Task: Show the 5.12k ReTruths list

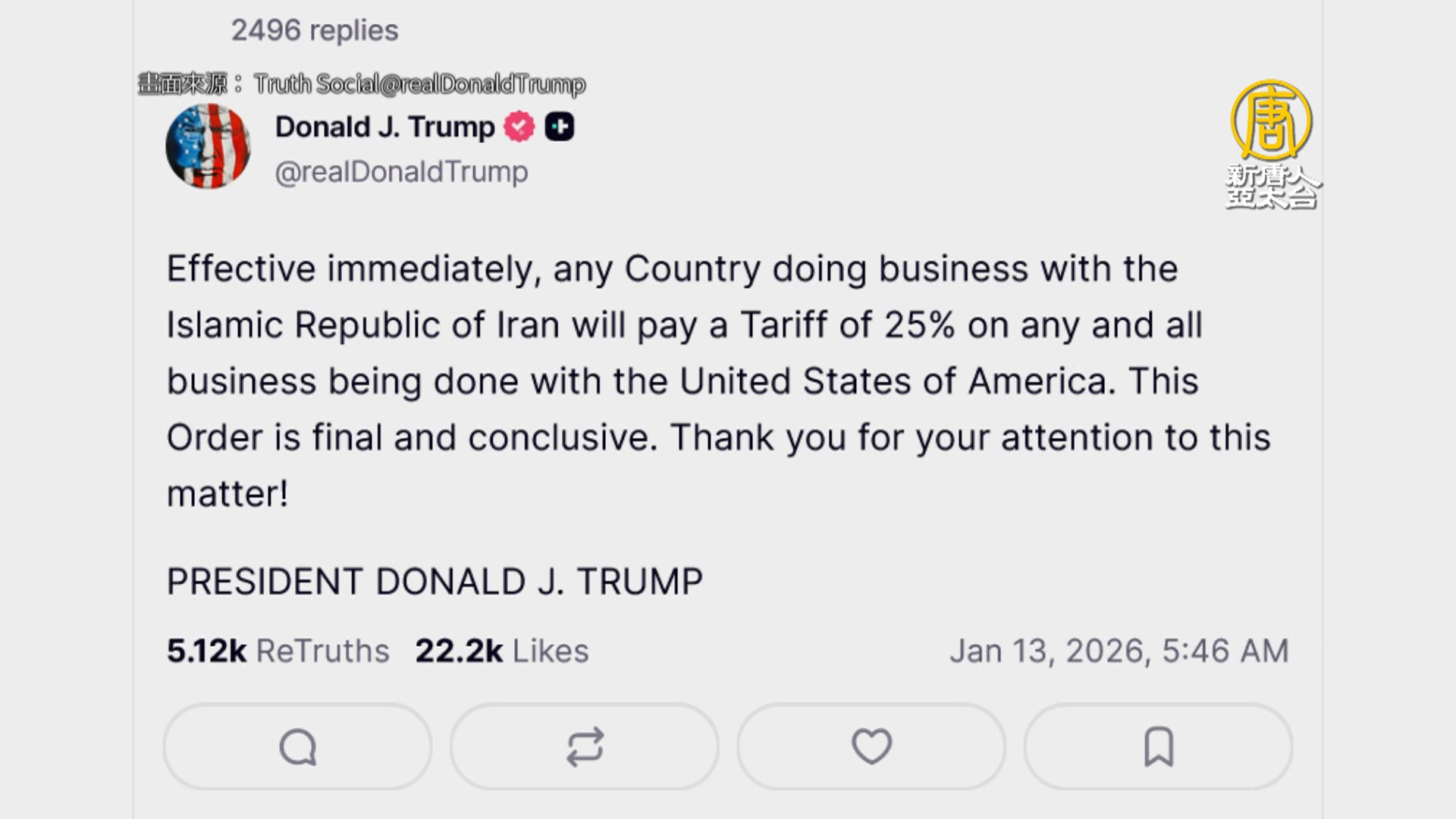Action: [278, 651]
